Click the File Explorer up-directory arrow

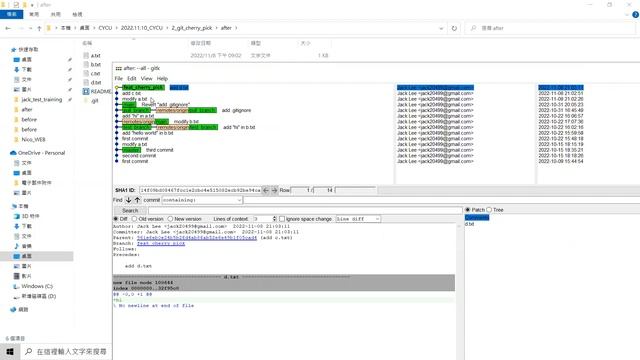(39, 28)
